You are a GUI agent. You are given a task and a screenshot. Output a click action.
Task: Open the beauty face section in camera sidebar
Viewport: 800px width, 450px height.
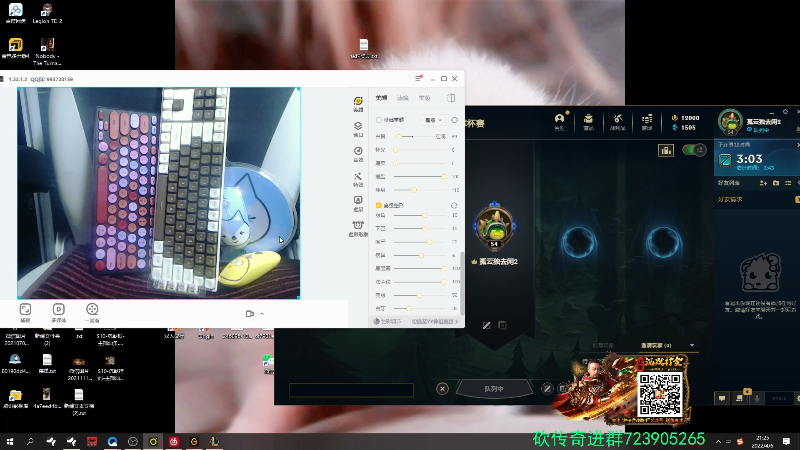click(x=358, y=104)
